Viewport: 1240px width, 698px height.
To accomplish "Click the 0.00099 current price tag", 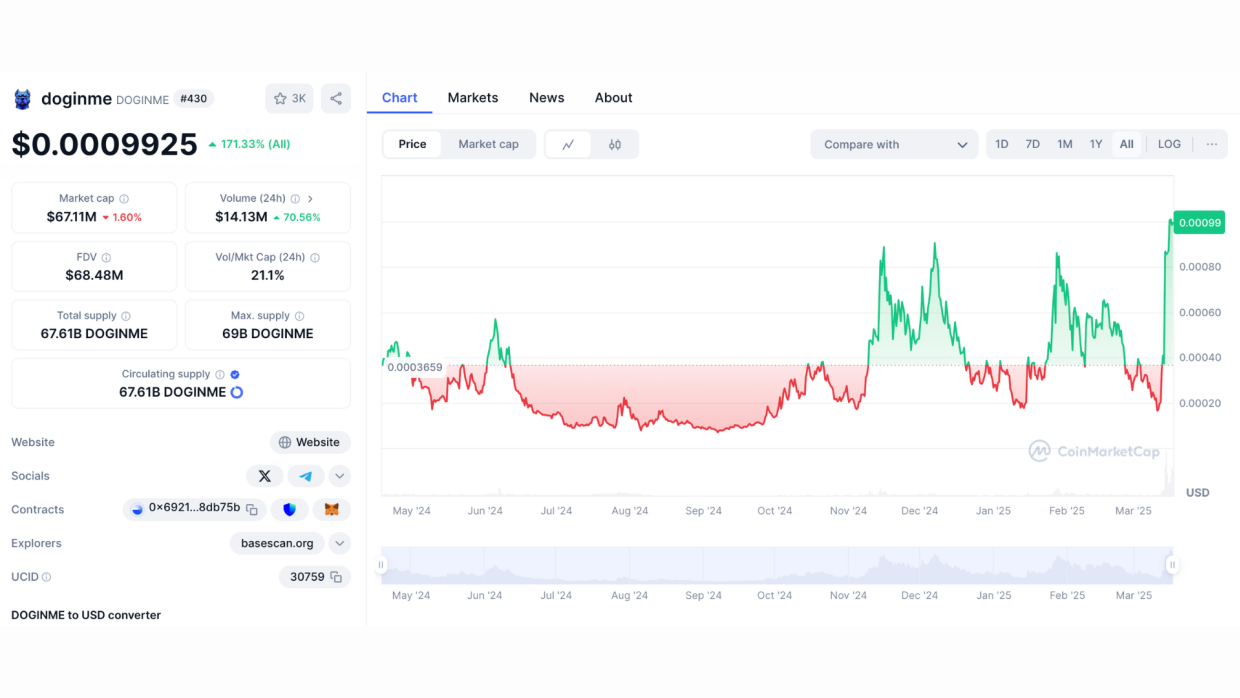I will (x=1199, y=223).
